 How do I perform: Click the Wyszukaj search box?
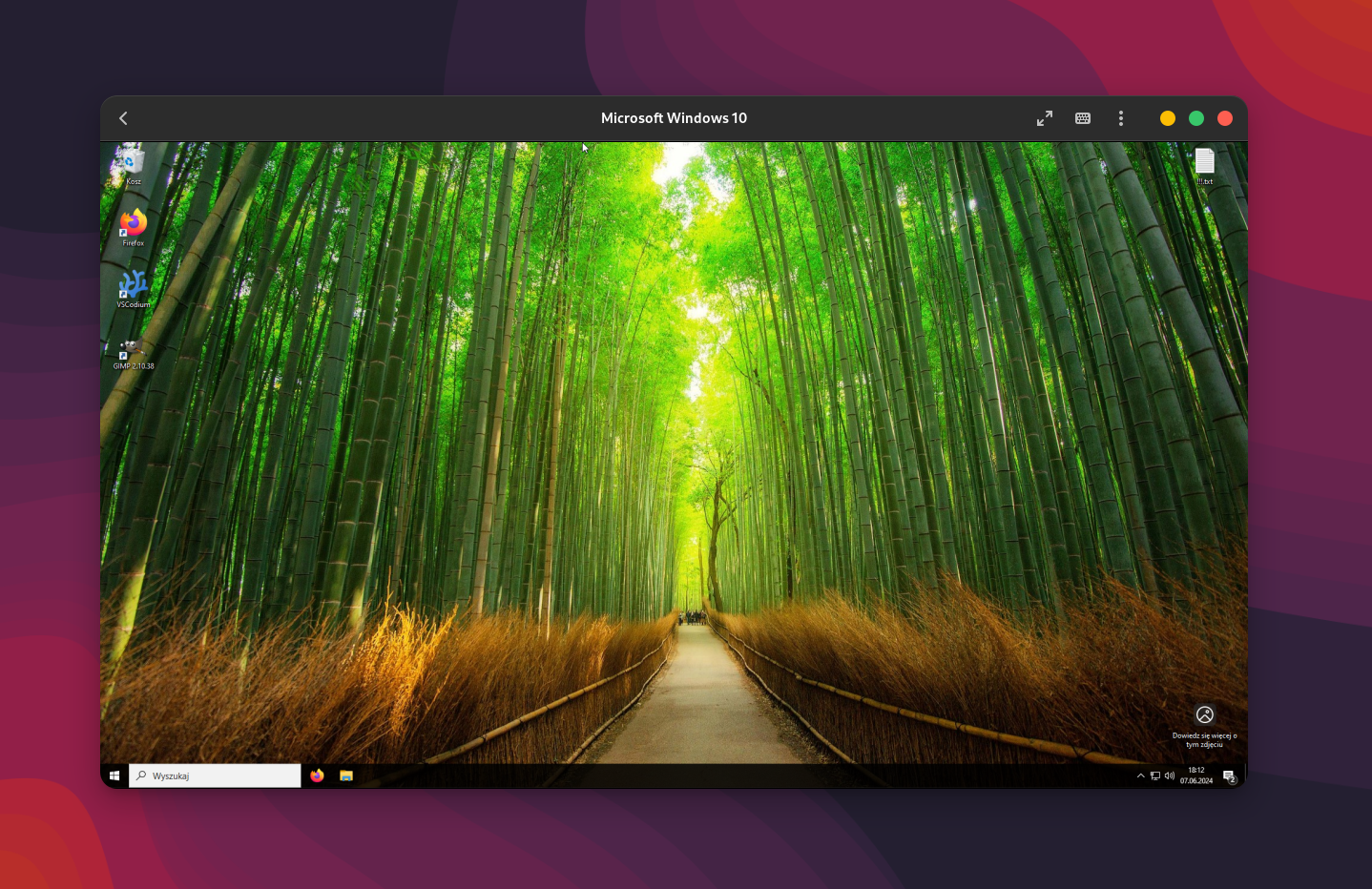point(216,775)
